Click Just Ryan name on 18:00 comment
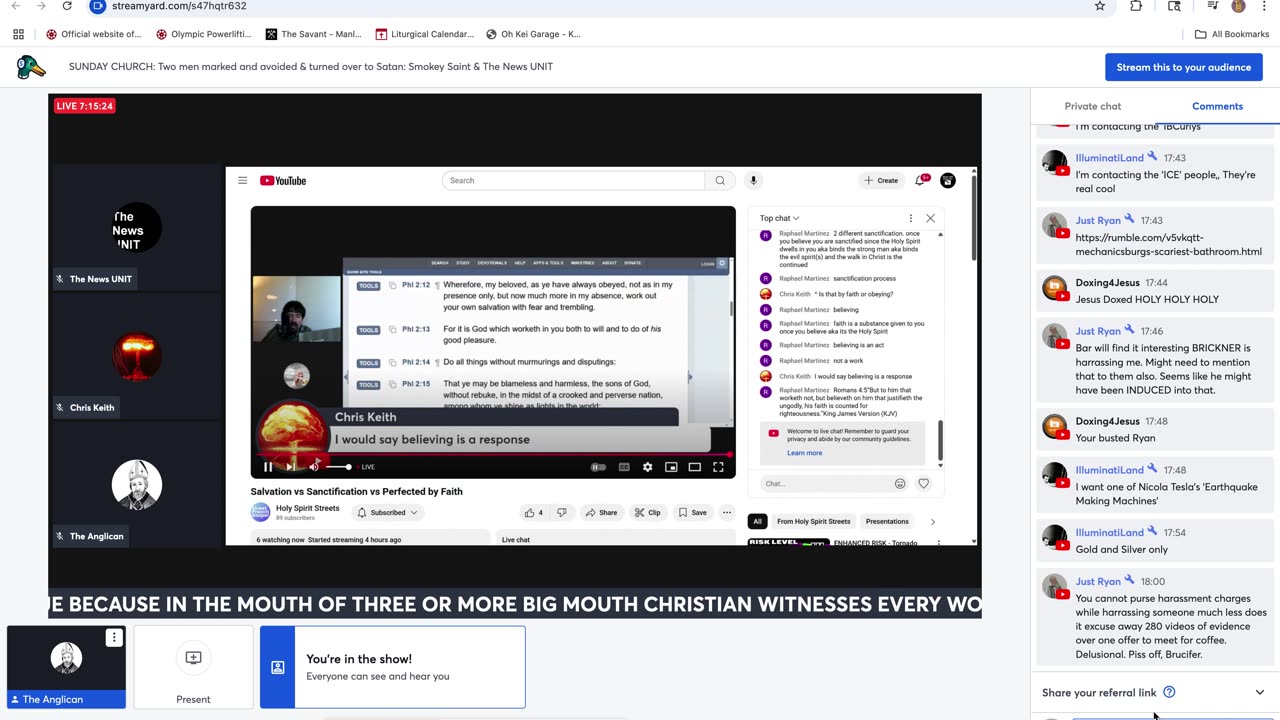 [1098, 581]
